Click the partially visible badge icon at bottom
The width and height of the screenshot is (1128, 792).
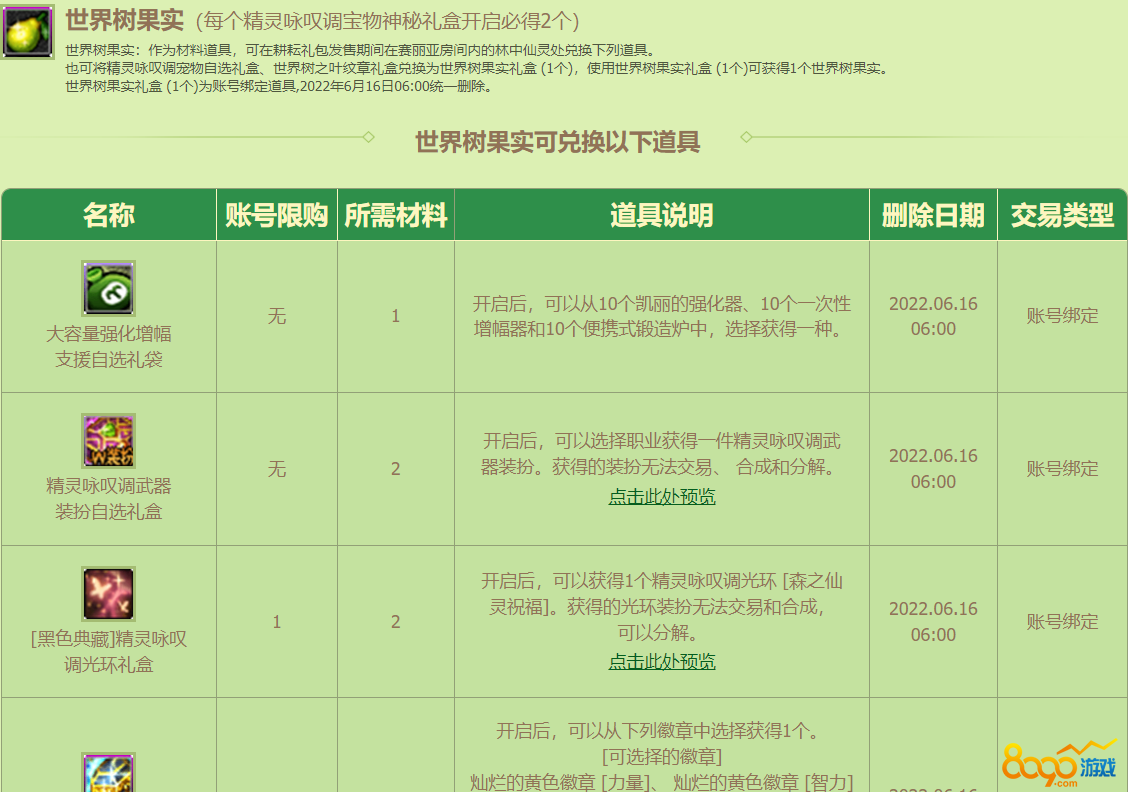[108, 773]
